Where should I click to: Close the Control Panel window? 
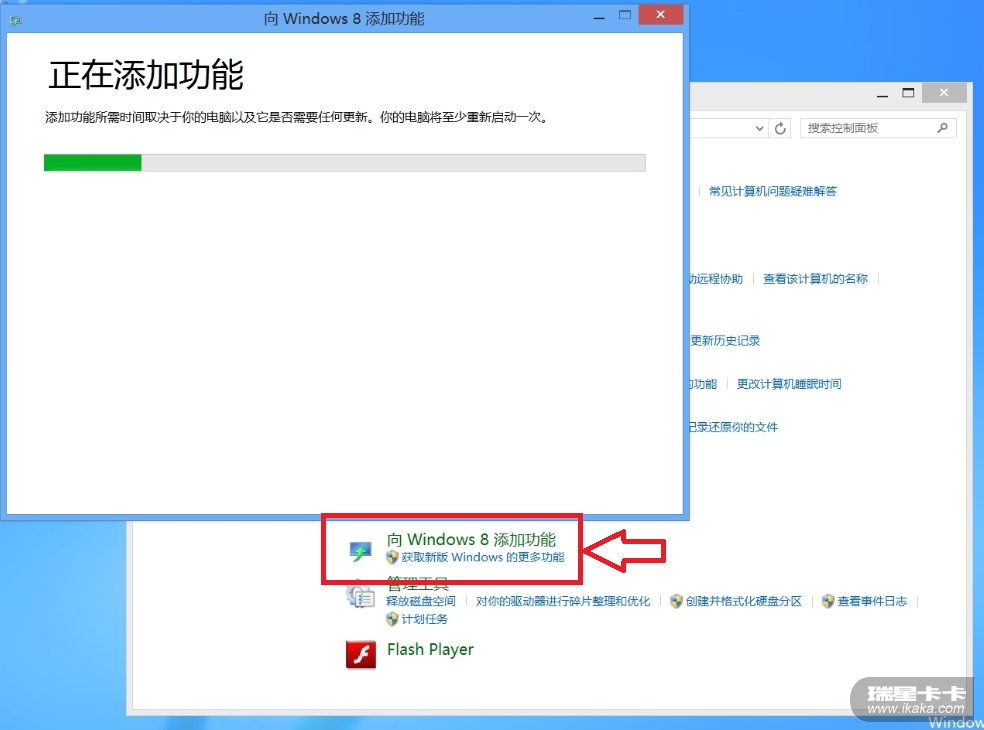coord(944,93)
